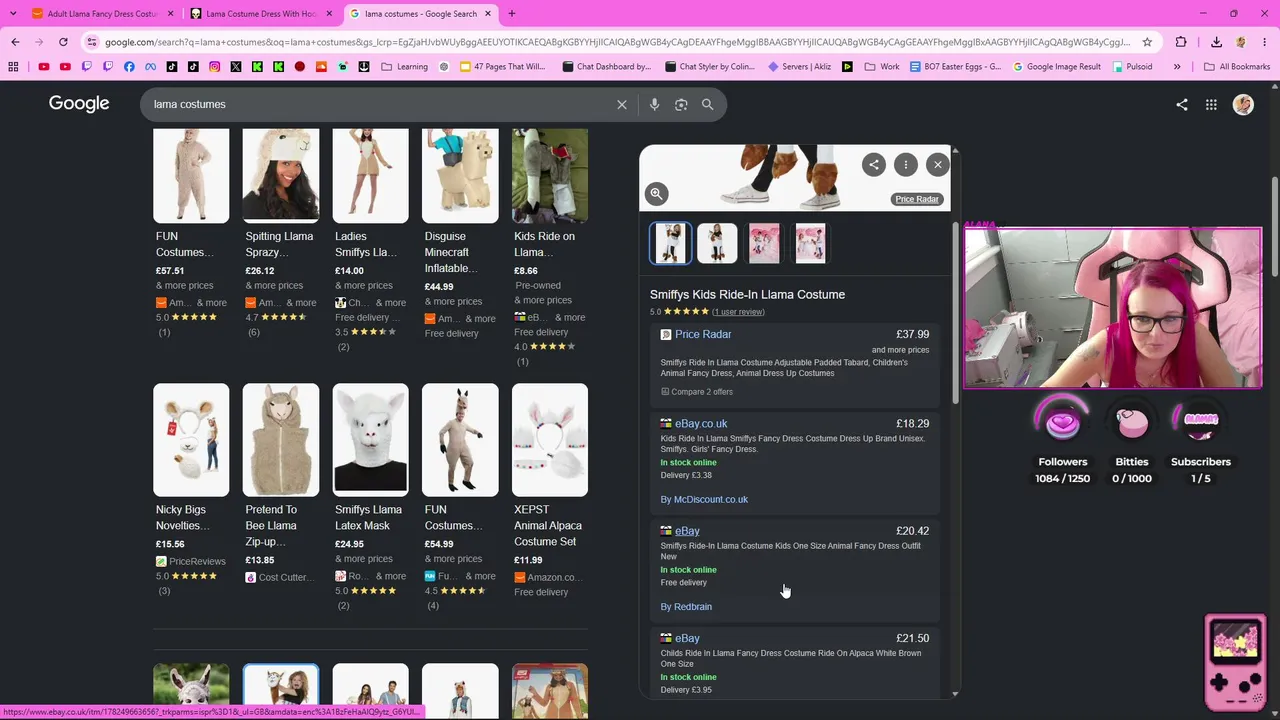Image resolution: width=1280 pixels, height=720 pixels.
Task: Open the Chrome profile avatar
Action: (x=1241, y=42)
